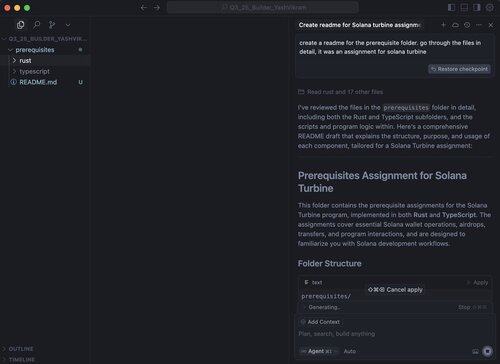Open the Search magnifier icon in sidebar

pos(37,25)
